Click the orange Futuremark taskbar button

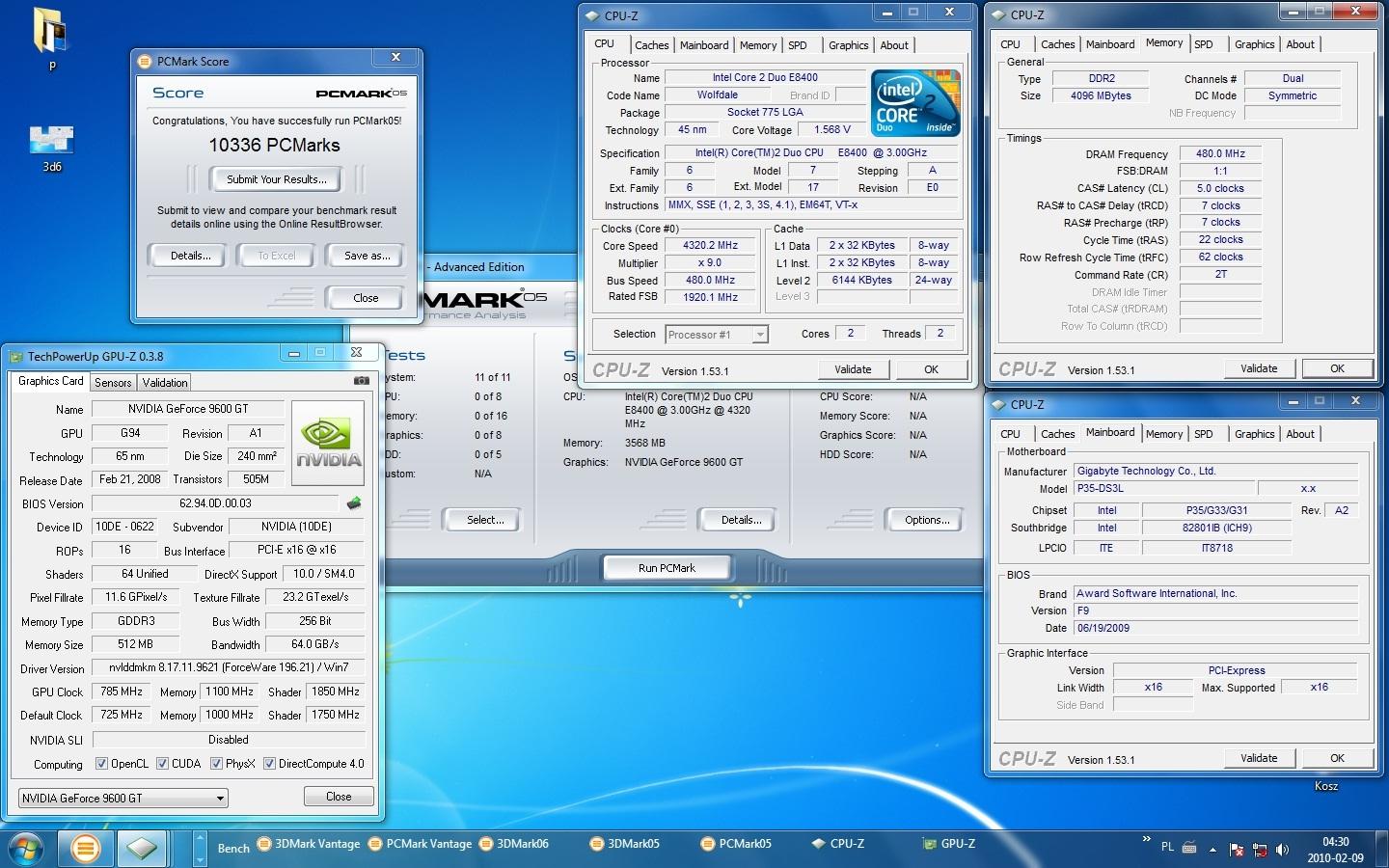point(86,849)
